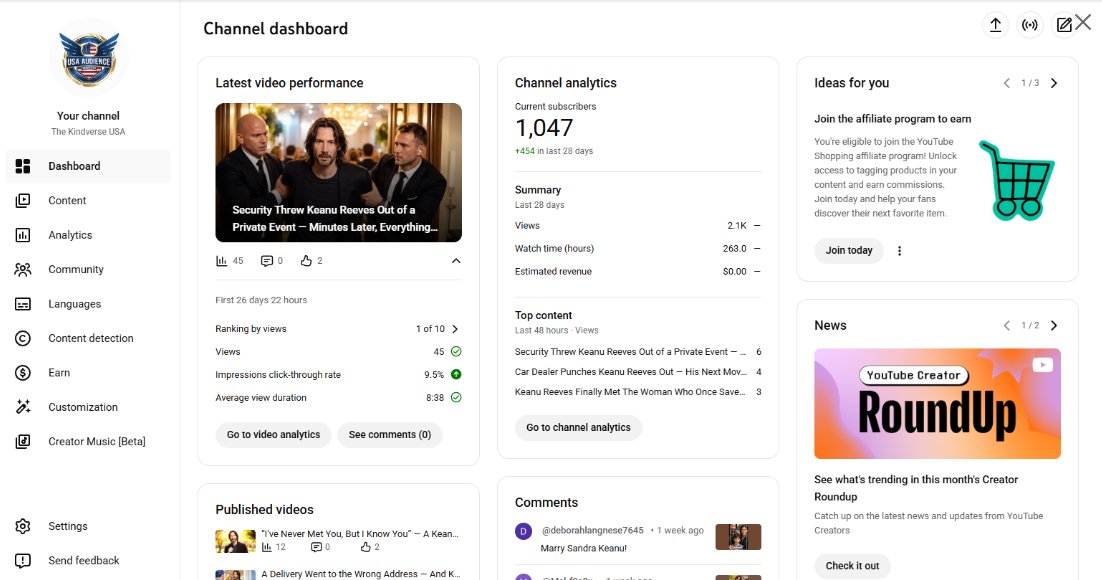Click the D avatar of deborahlangnese7645
Screen dimensions: 1102x580
(x=523, y=531)
